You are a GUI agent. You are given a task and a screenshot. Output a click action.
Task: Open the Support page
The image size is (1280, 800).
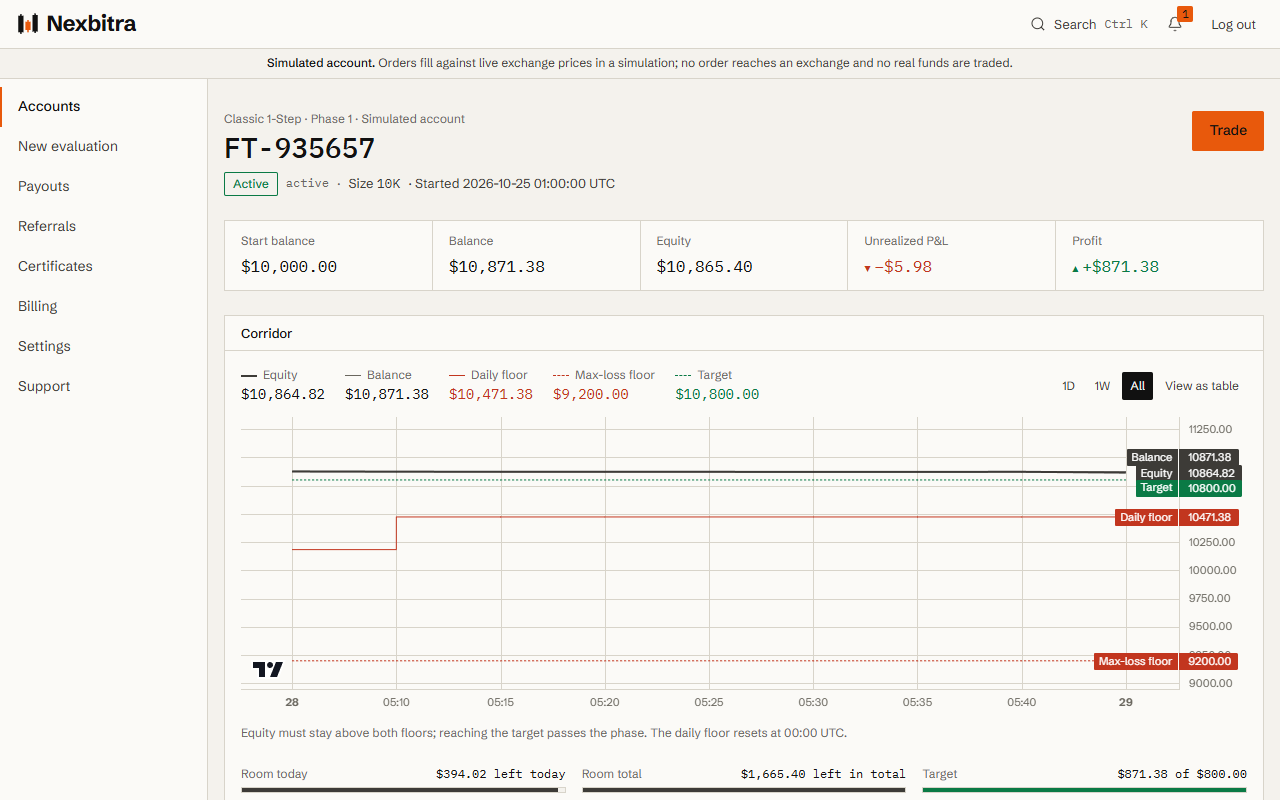tap(104, 386)
